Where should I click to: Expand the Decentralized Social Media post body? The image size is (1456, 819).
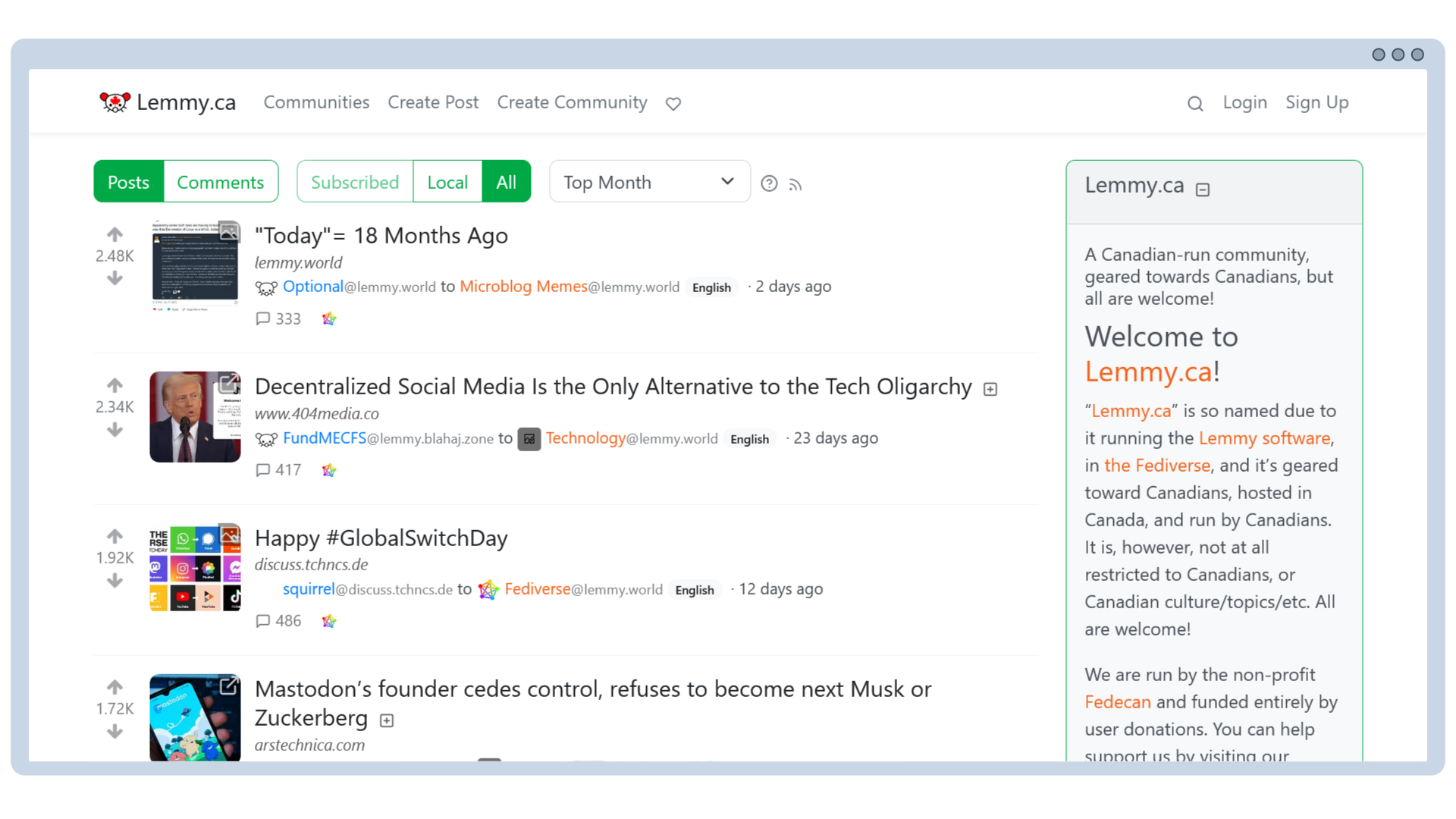(x=990, y=389)
